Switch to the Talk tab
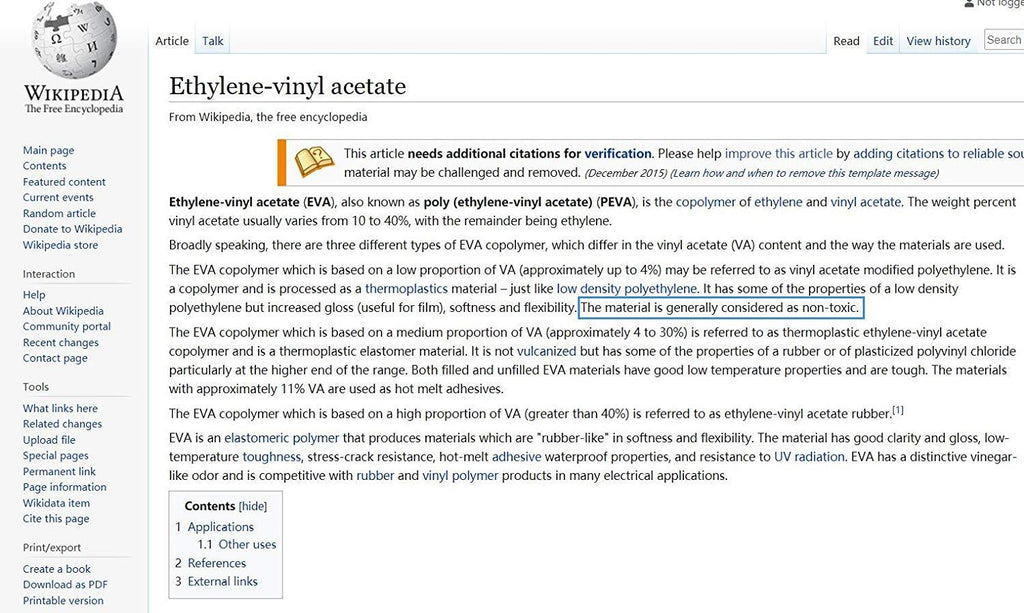 tap(213, 41)
